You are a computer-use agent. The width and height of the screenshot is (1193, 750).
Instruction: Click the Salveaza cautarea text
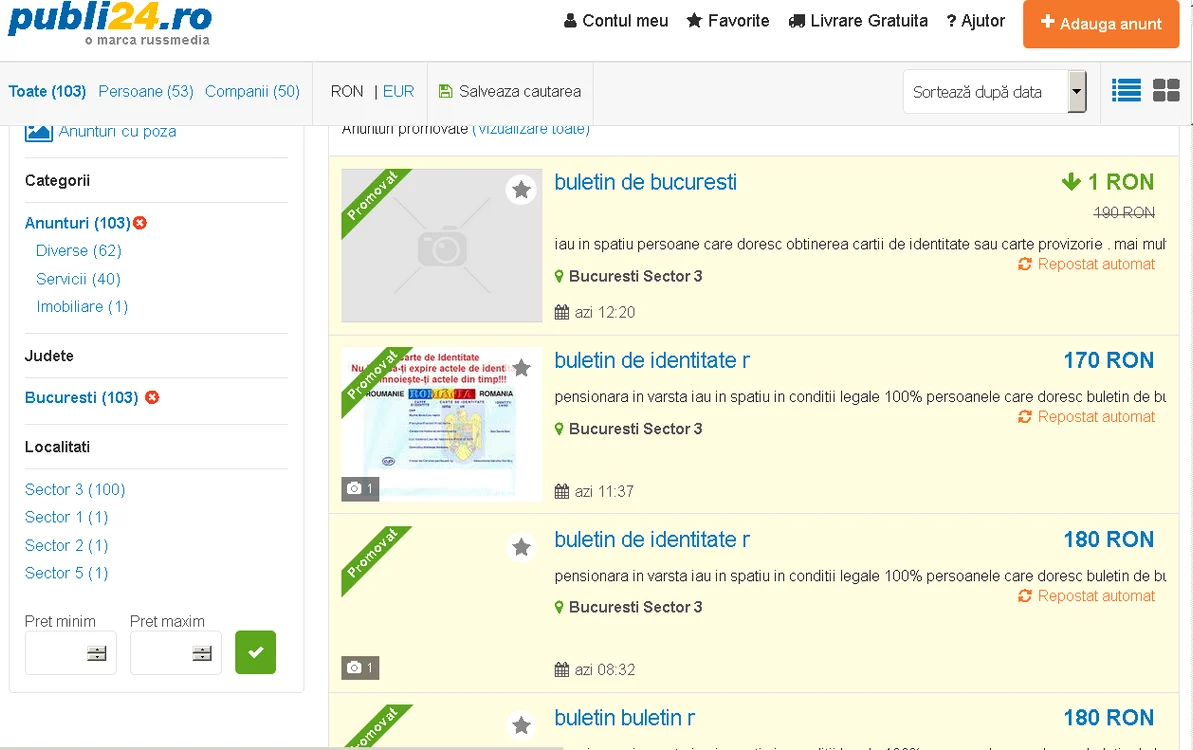(520, 91)
